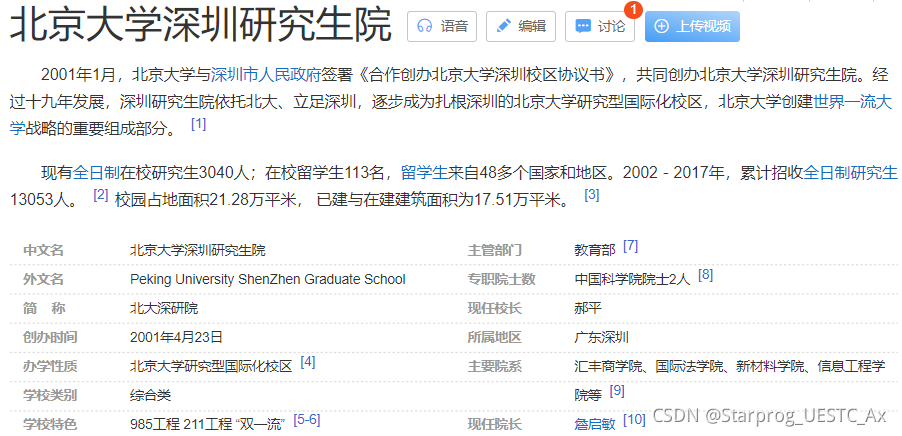This screenshot has width=902, height=436.
Task: Jump to reference [10] beside 詹启敏
Action: [x=635, y=420]
